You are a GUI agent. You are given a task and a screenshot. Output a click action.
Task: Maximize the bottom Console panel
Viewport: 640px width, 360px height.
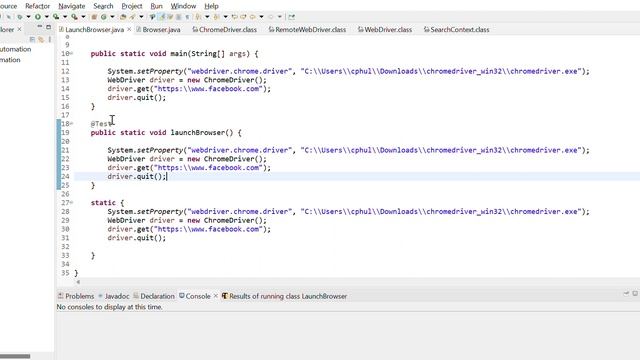pyautogui.click(x=635, y=293)
